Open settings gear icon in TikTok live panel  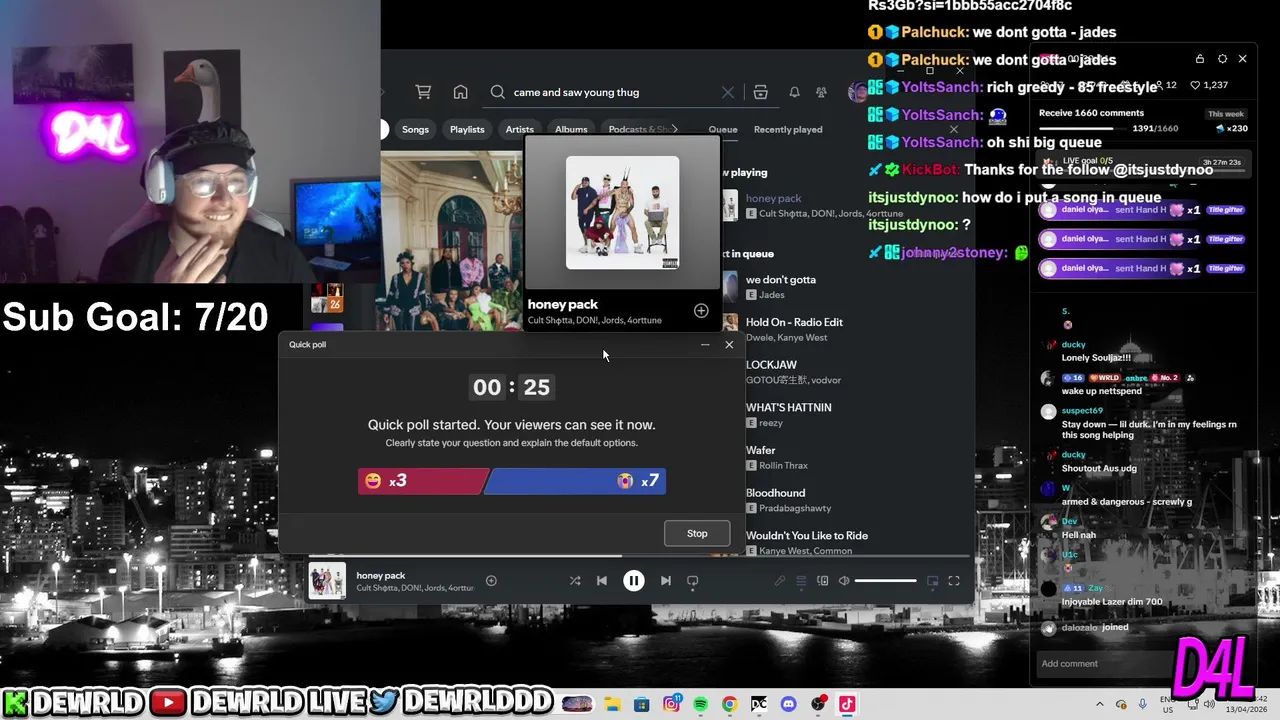coord(1222,59)
